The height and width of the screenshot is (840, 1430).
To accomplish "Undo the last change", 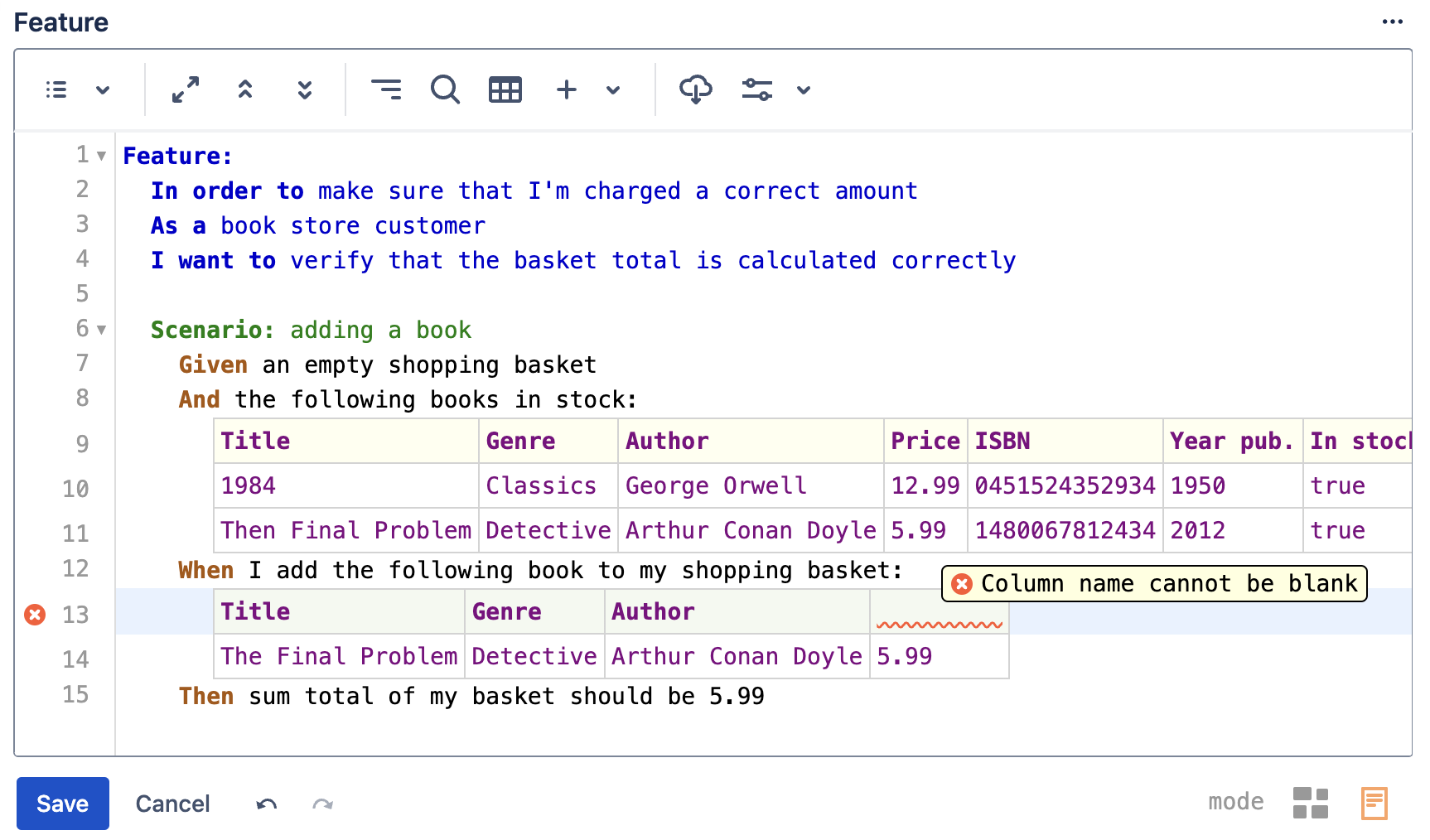I will (x=267, y=804).
